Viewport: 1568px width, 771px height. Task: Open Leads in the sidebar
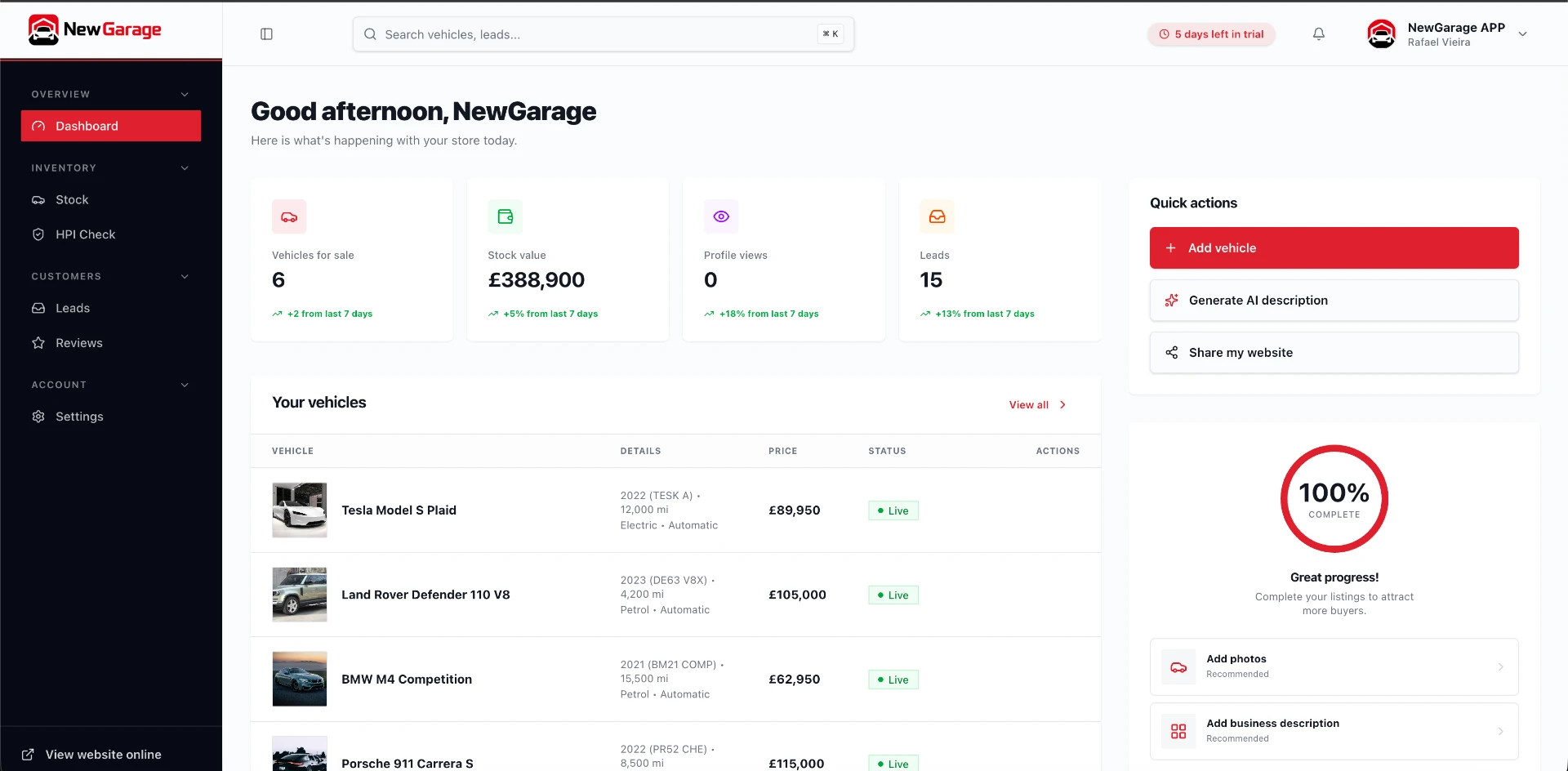(111, 308)
